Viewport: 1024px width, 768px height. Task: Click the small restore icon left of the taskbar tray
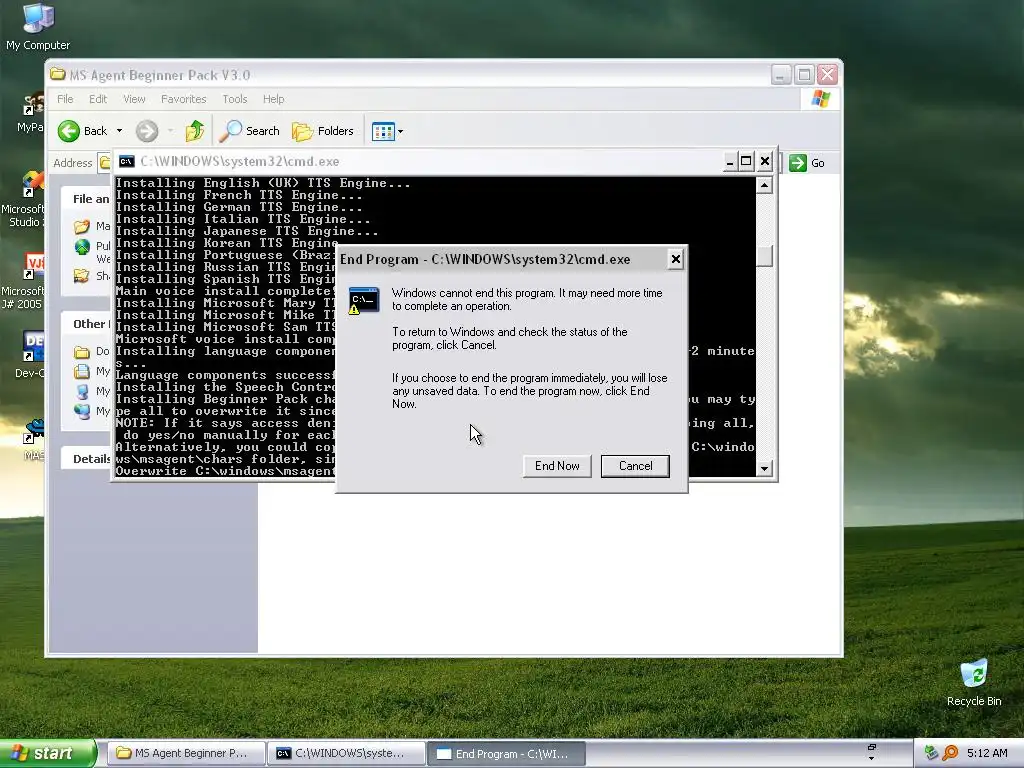point(871,748)
